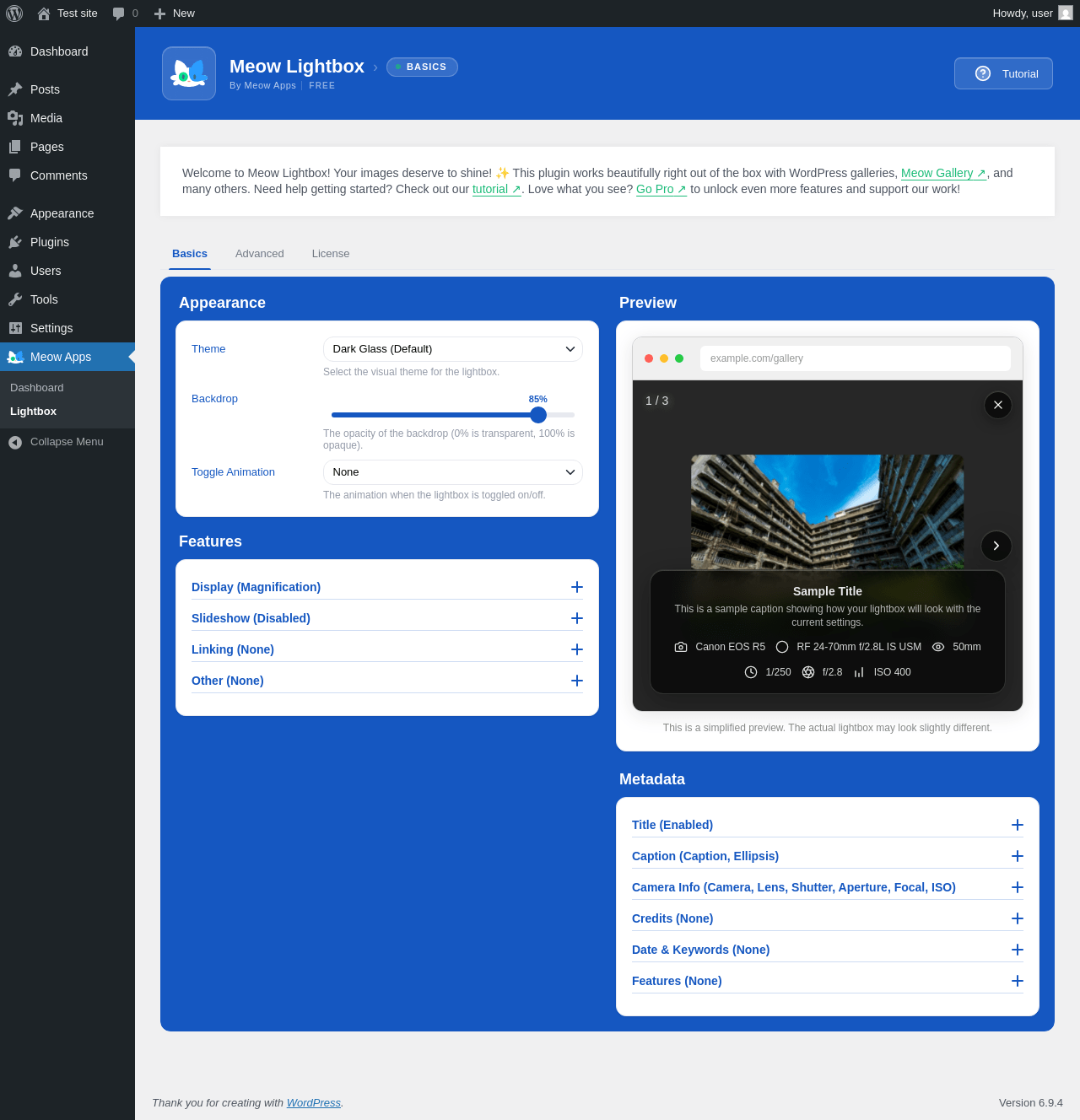Click the BASICS badge in header
The image size is (1080, 1120).
(422, 67)
